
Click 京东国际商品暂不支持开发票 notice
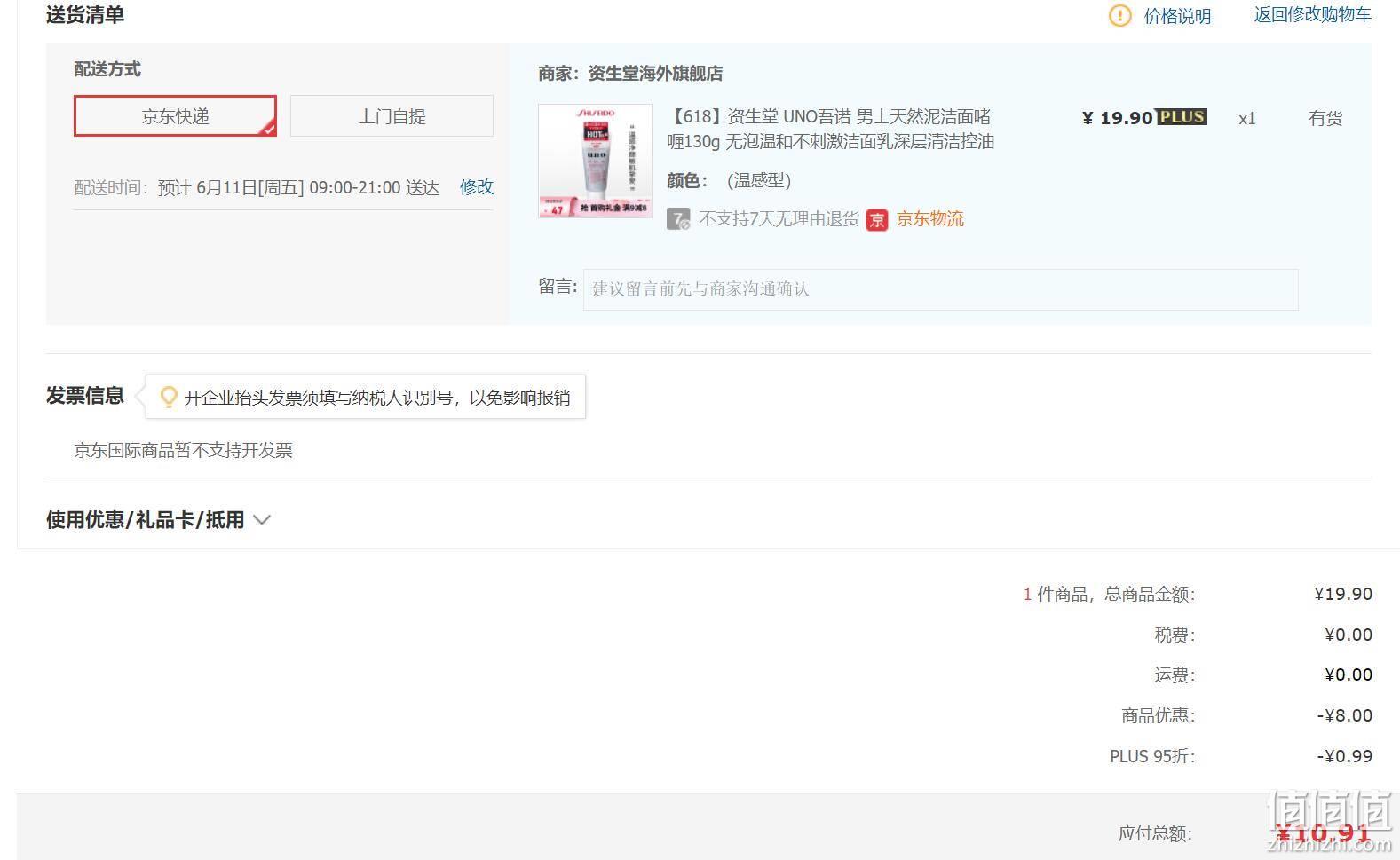click(183, 450)
